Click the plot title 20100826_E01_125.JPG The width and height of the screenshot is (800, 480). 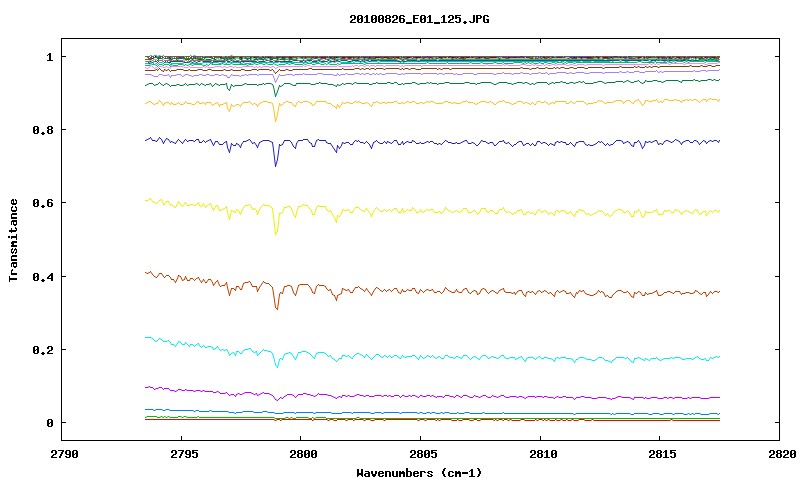tap(419, 19)
